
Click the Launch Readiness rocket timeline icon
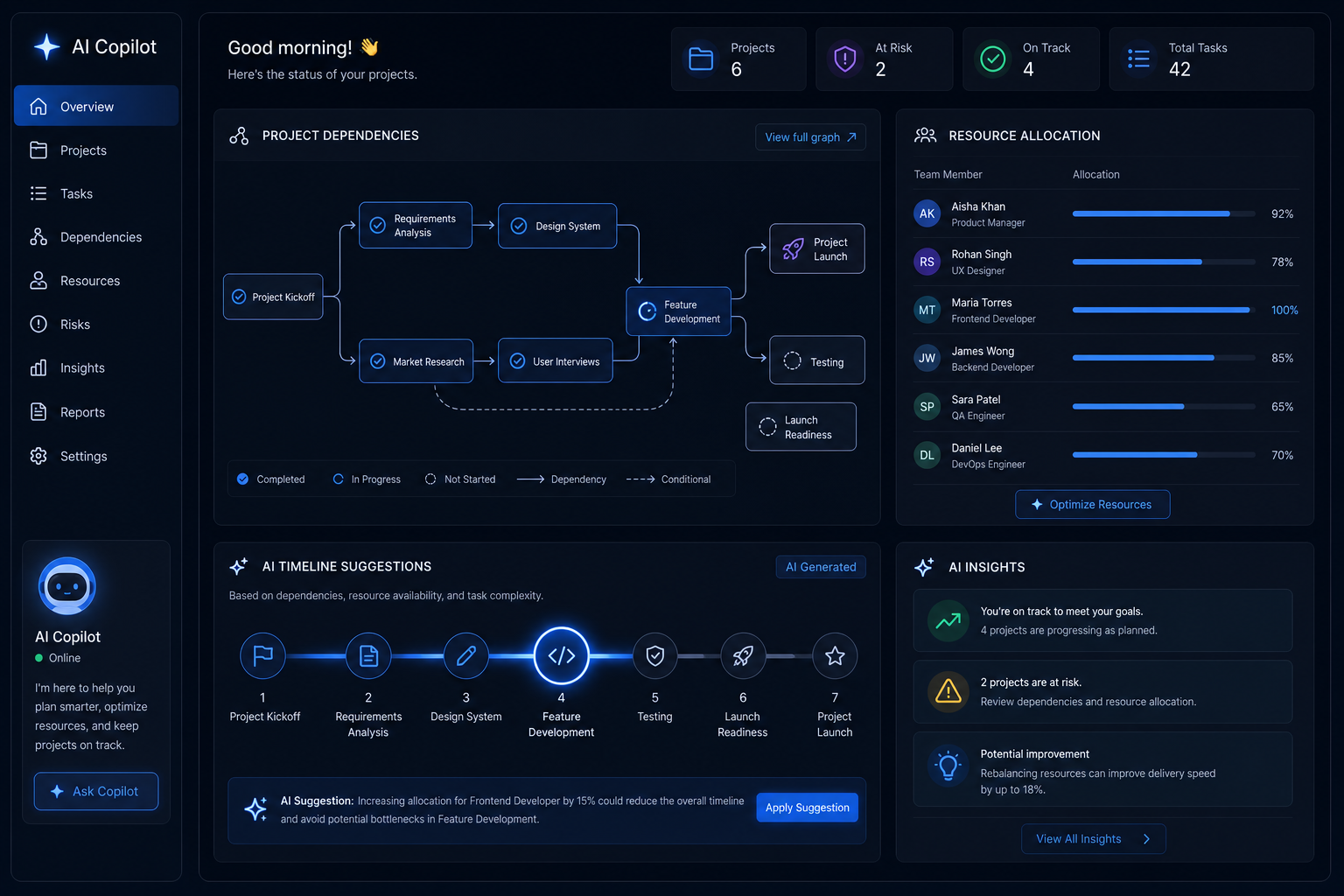click(743, 655)
